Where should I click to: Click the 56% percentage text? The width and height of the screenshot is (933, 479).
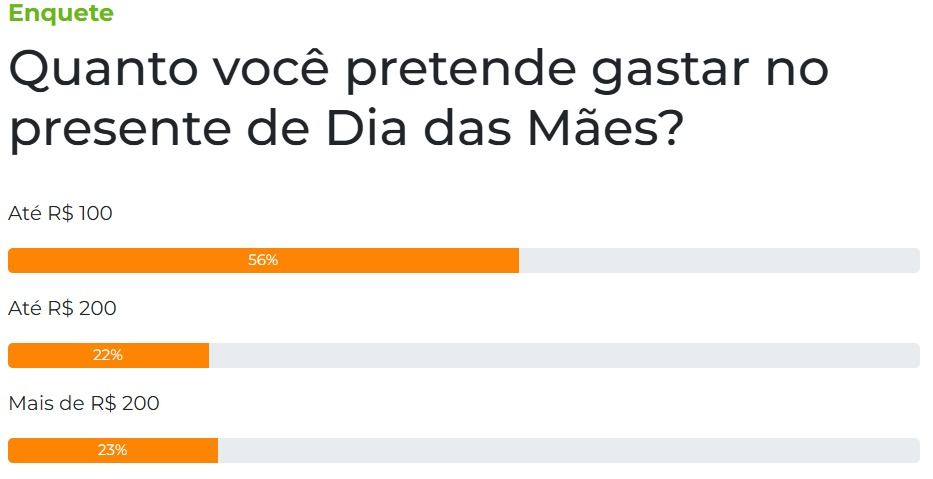[263, 260]
